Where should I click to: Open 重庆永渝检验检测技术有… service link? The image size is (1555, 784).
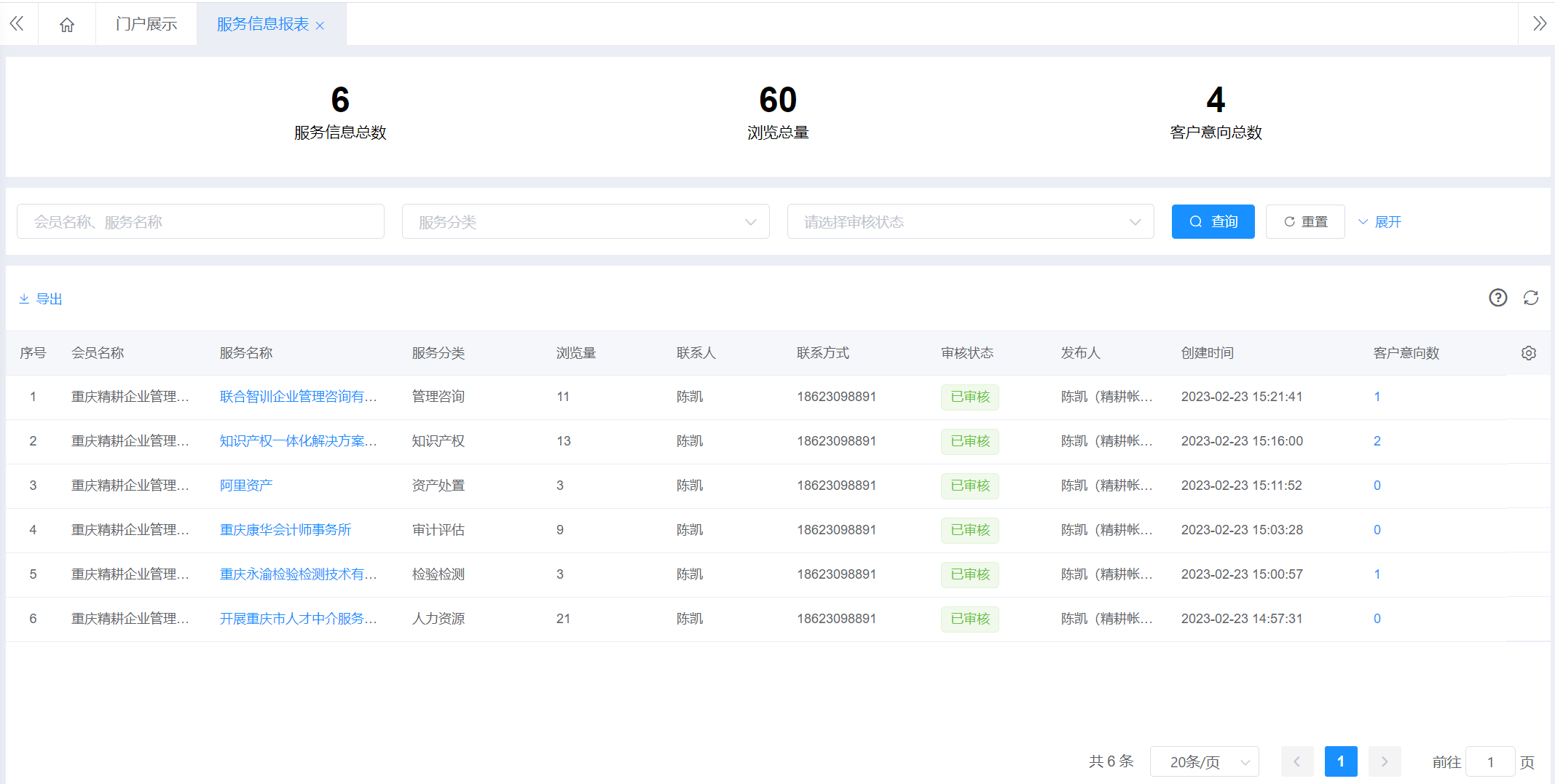[299, 574]
